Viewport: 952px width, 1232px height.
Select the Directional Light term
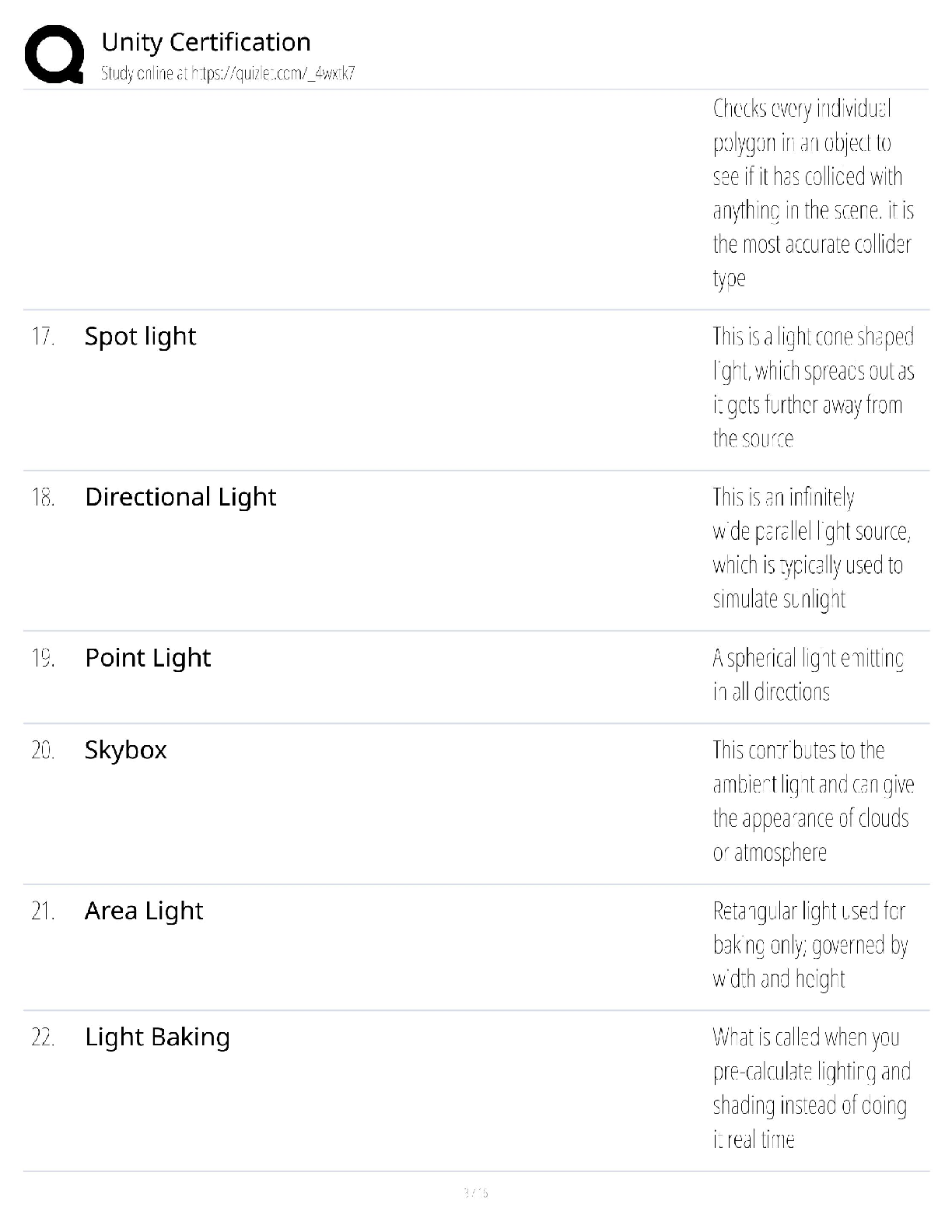[x=180, y=497]
